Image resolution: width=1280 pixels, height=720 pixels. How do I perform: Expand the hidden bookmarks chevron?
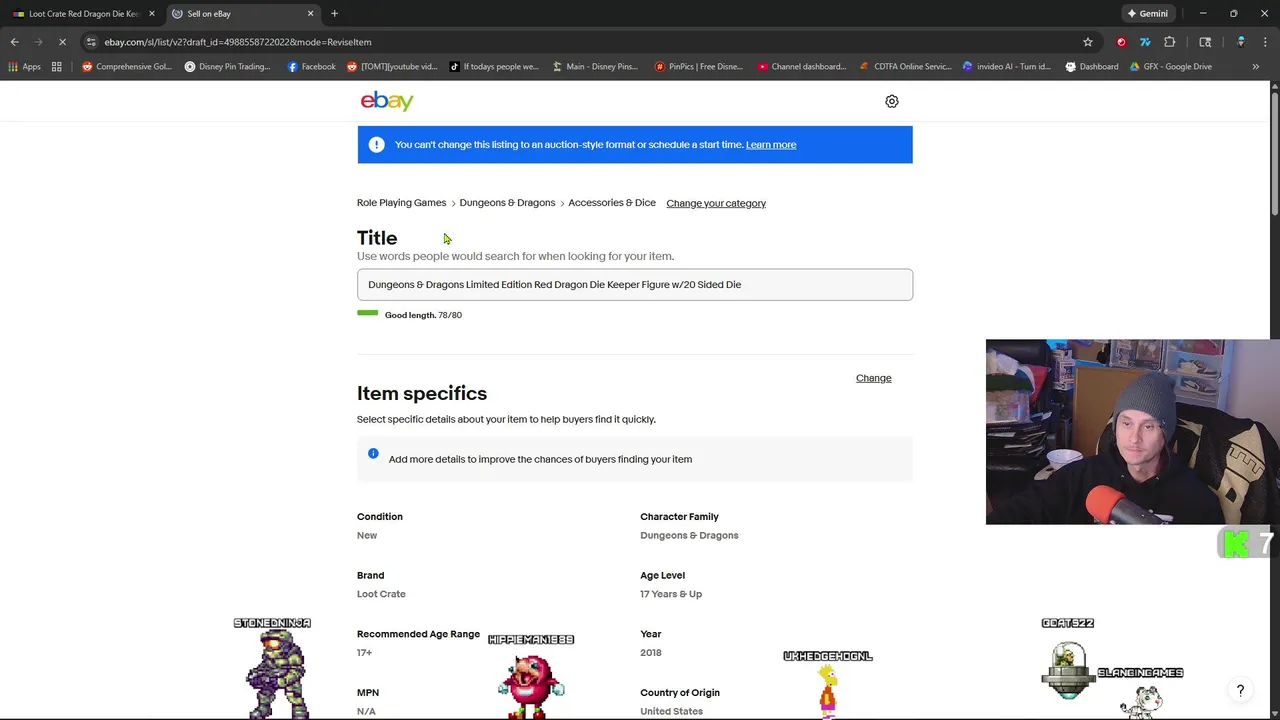1256,67
